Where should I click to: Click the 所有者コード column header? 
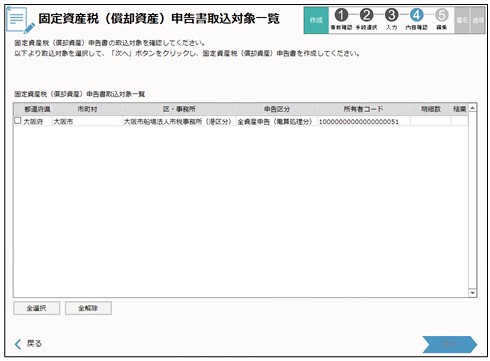click(363, 109)
